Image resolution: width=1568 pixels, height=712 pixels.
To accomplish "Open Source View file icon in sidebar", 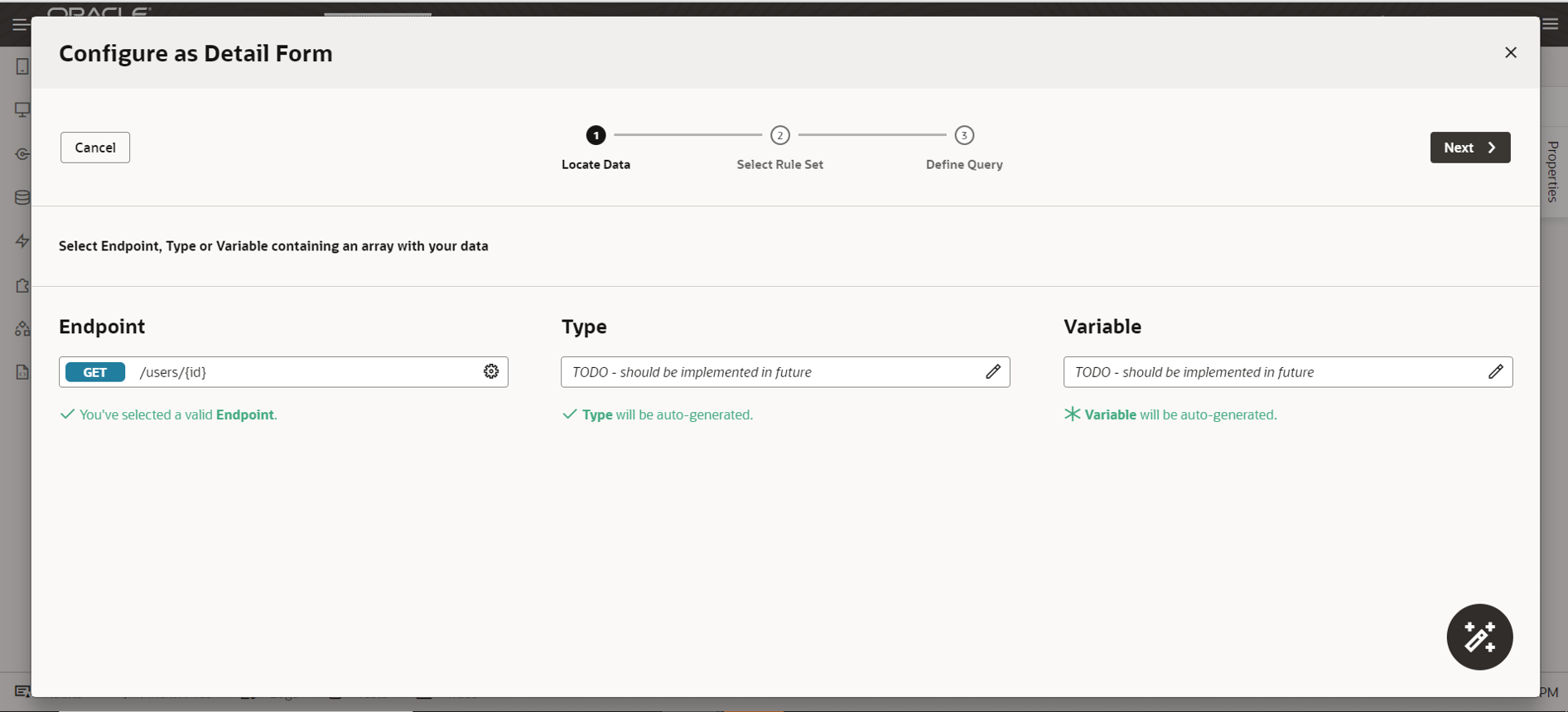I will (x=22, y=372).
